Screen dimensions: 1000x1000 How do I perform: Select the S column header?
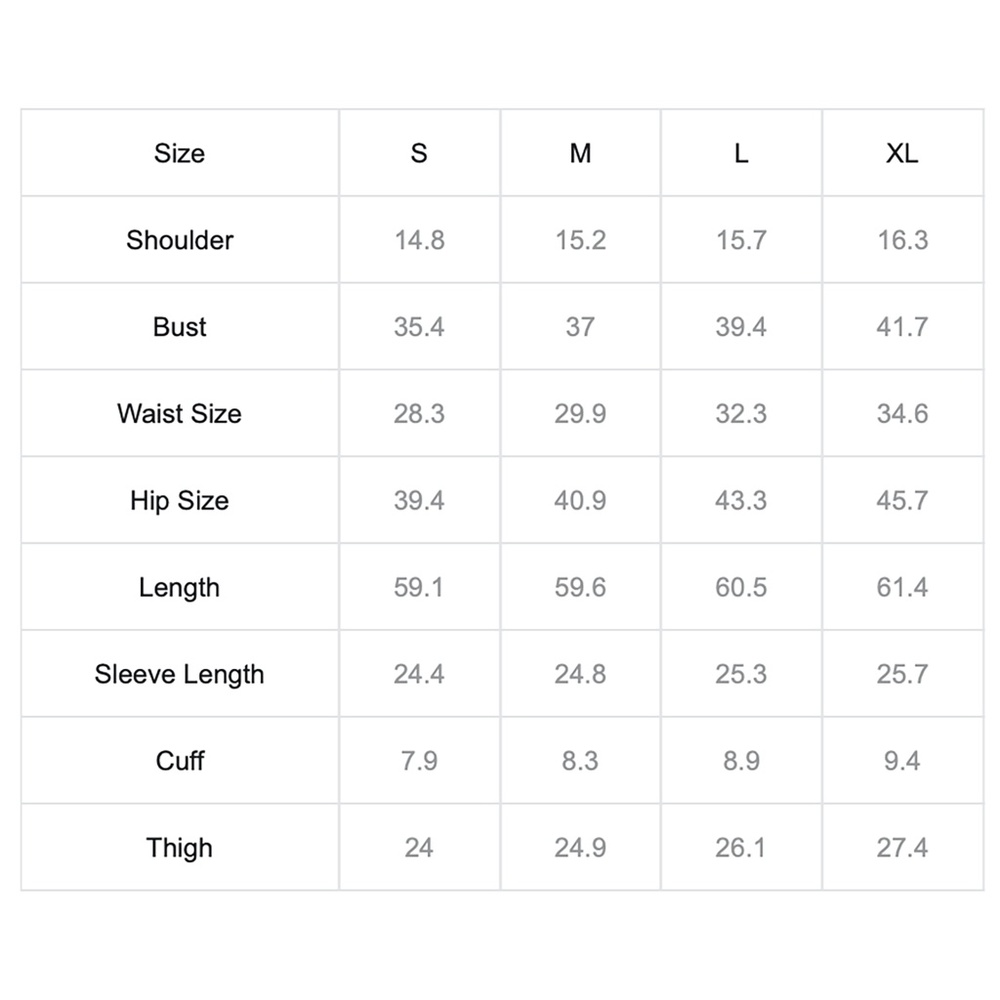point(419,153)
